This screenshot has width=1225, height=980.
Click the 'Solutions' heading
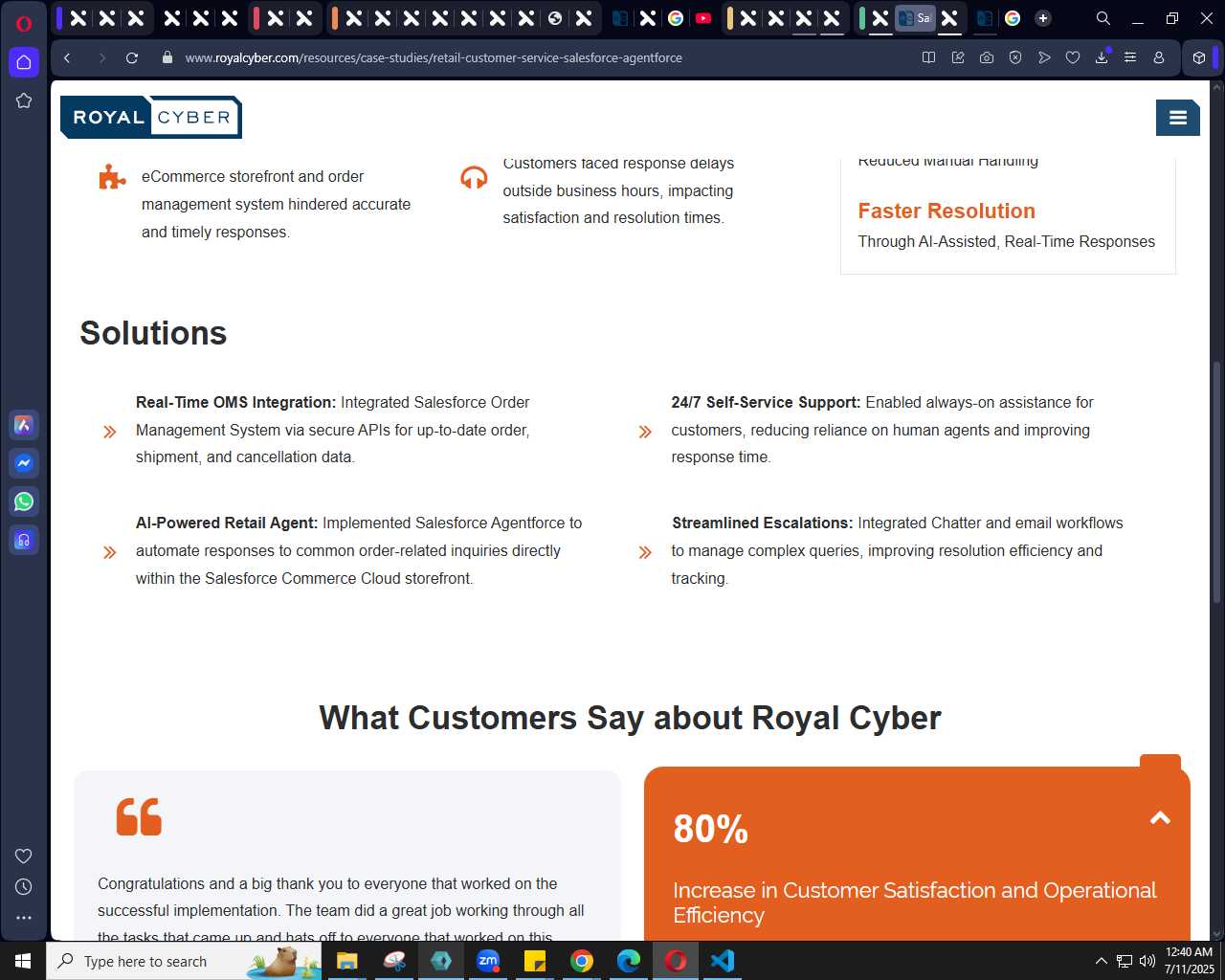(153, 333)
